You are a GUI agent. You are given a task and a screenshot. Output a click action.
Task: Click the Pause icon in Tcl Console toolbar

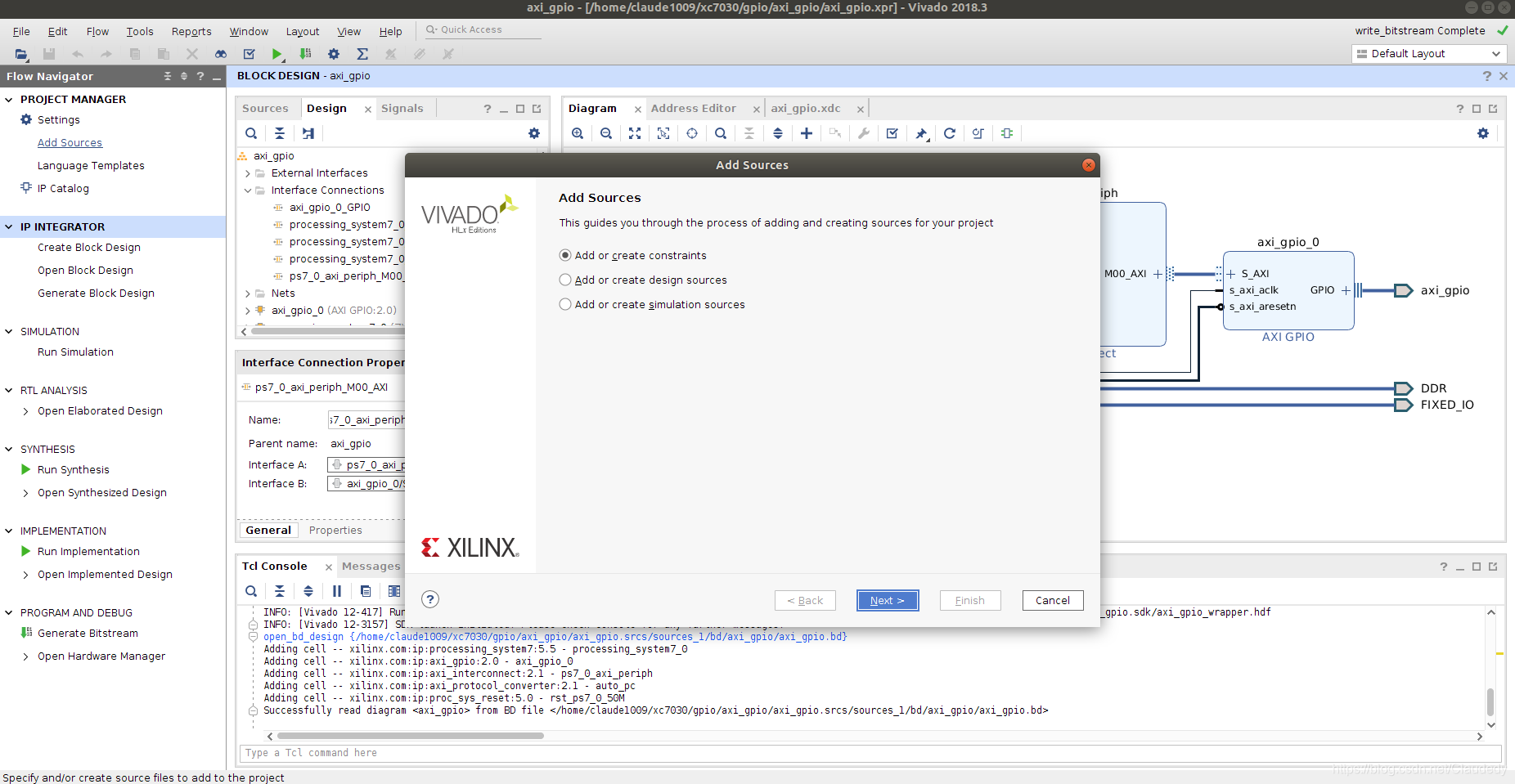click(337, 591)
